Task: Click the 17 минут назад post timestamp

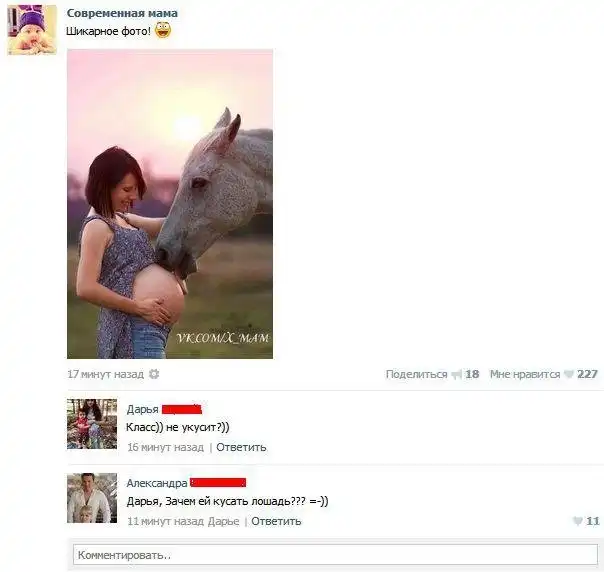Action: [x=106, y=374]
